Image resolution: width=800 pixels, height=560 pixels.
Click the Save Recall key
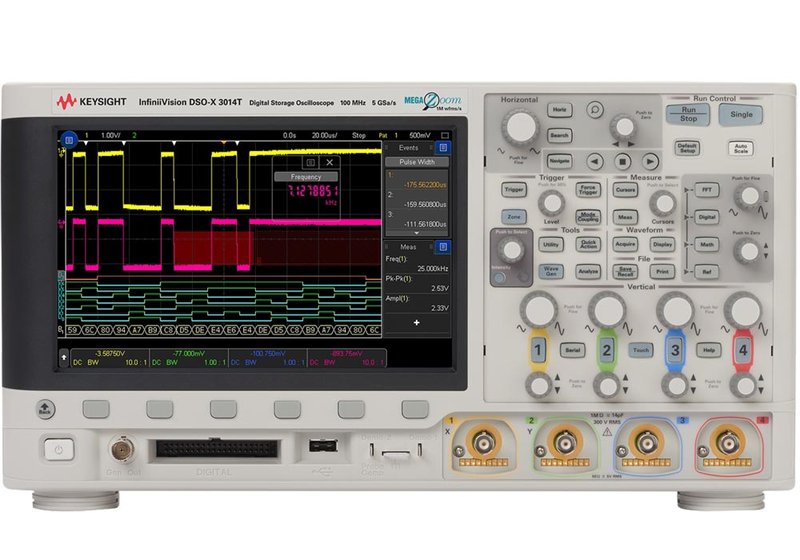tap(625, 271)
